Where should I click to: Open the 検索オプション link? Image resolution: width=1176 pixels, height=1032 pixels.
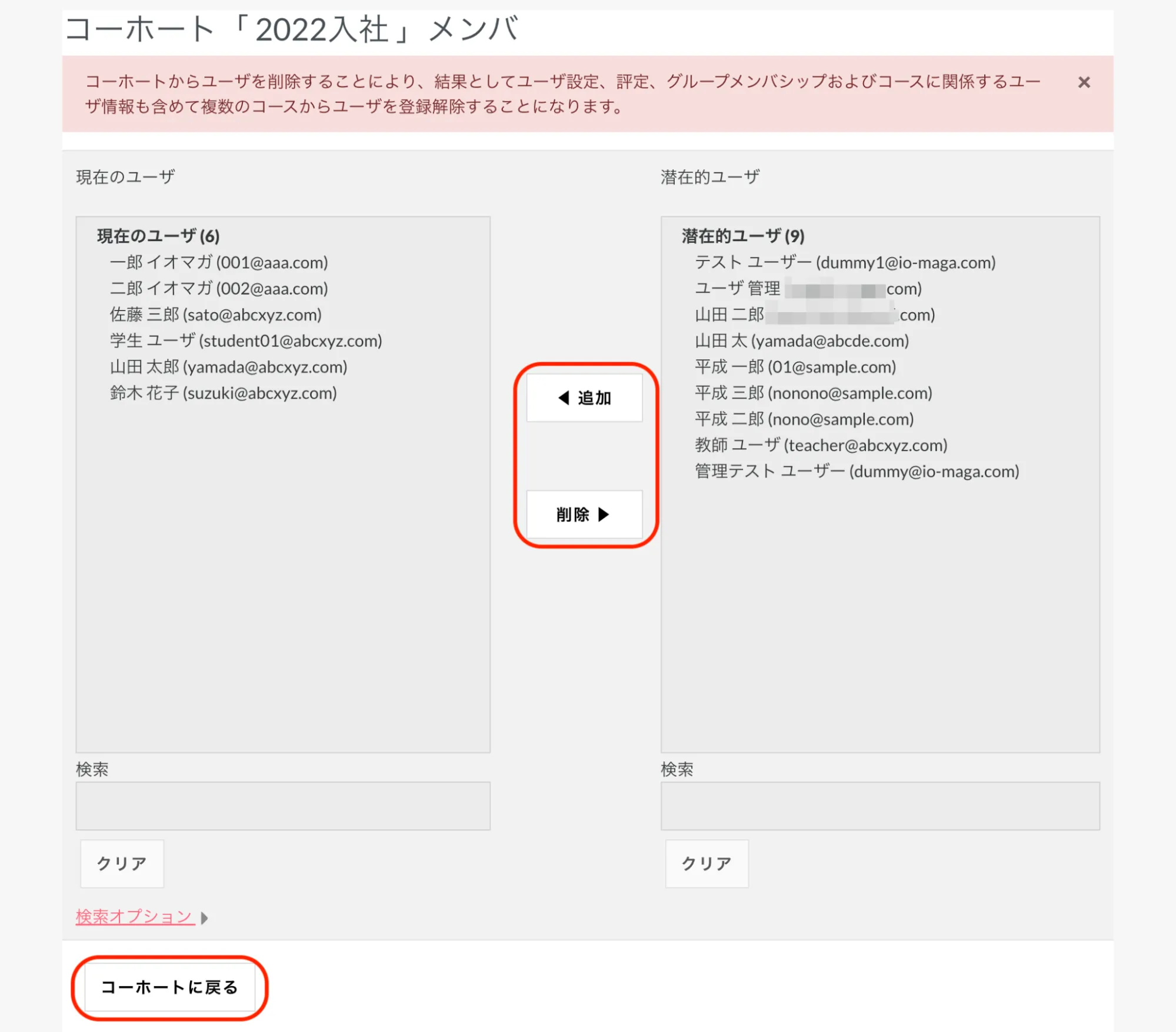click(135, 916)
